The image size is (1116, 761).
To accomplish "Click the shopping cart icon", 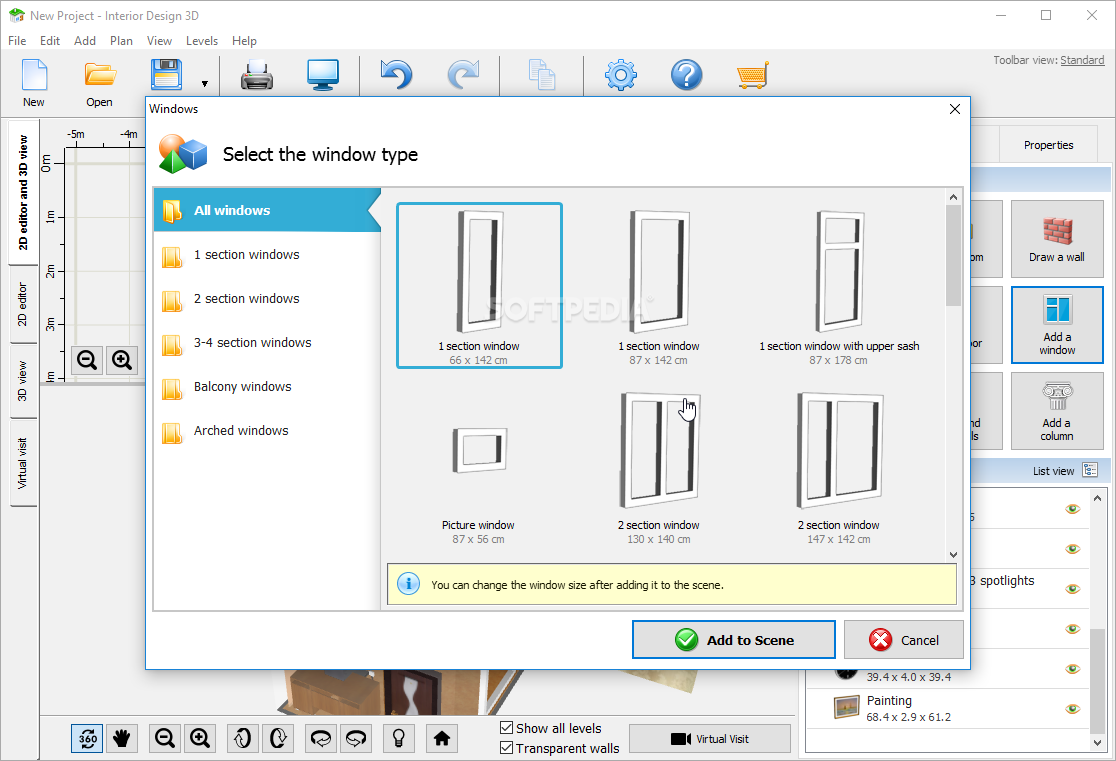I will 752,75.
